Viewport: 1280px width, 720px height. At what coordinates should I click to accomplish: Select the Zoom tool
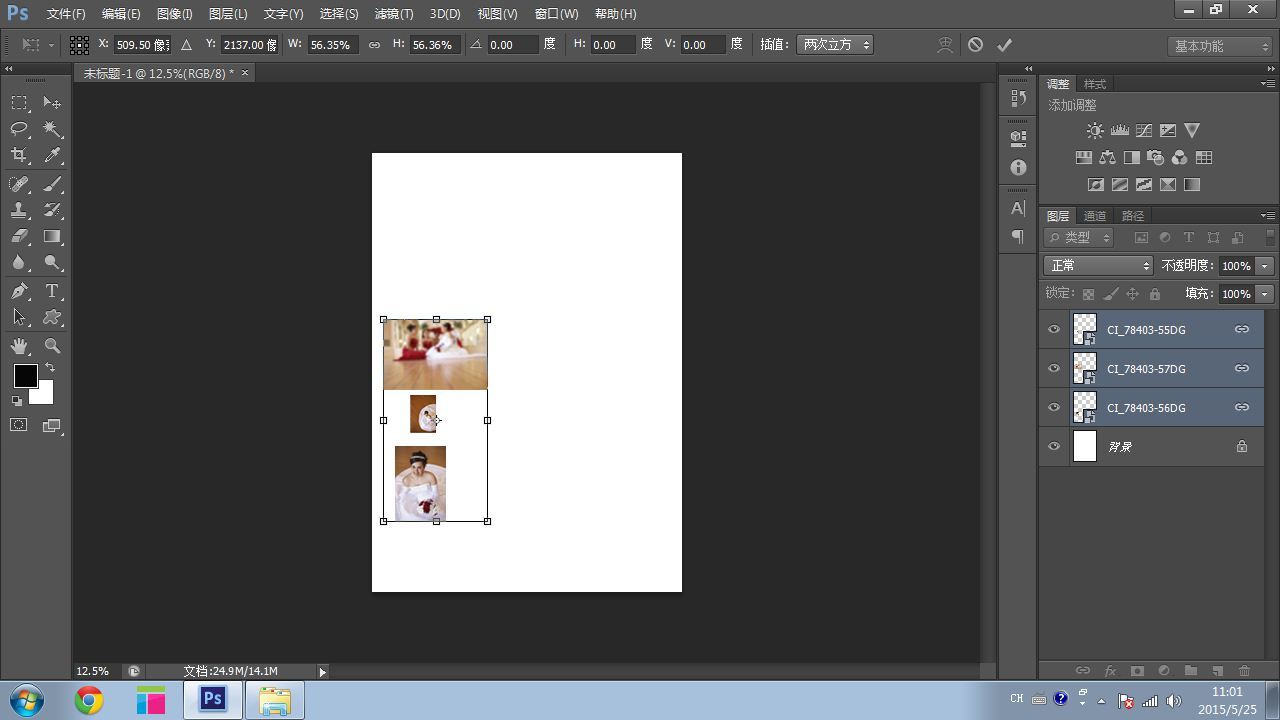(52, 346)
